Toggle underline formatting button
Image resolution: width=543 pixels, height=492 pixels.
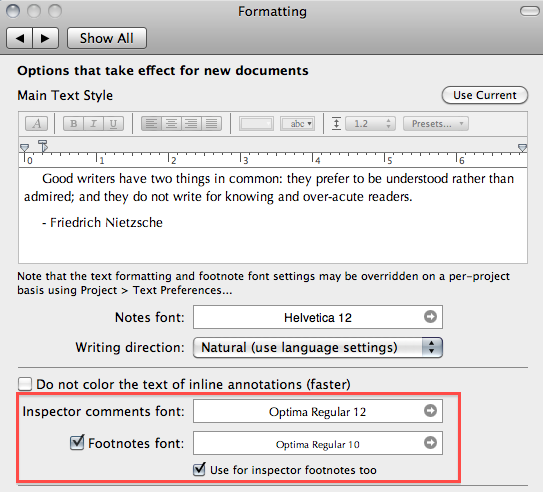[113, 124]
